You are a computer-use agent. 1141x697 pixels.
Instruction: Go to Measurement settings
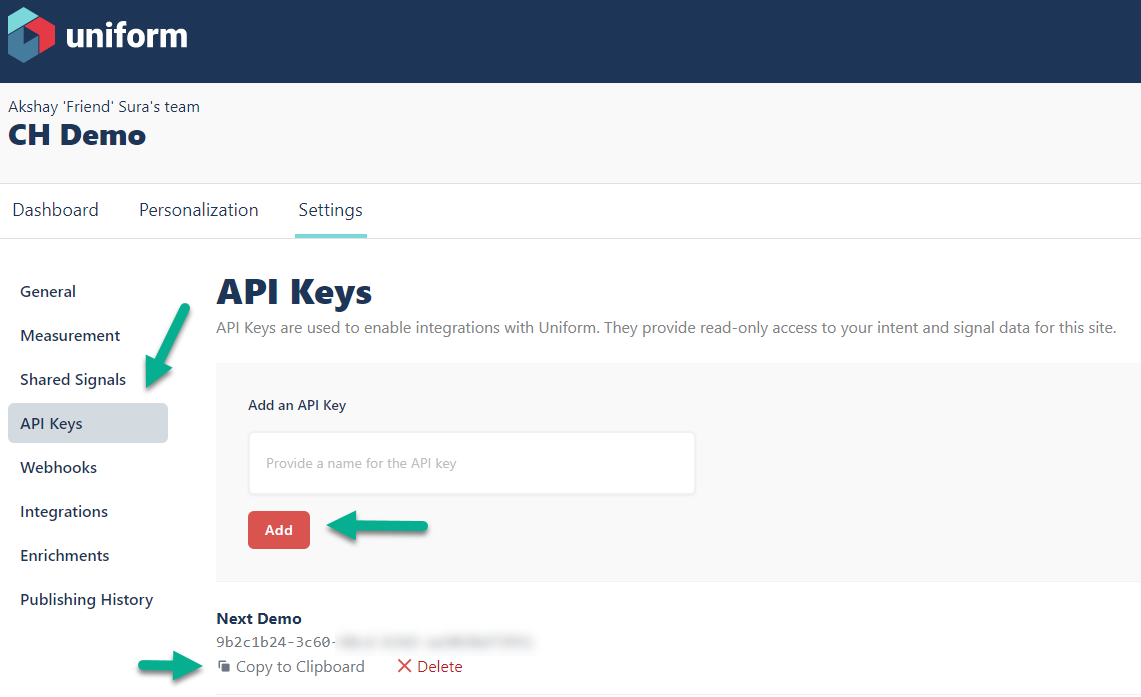tap(70, 335)
